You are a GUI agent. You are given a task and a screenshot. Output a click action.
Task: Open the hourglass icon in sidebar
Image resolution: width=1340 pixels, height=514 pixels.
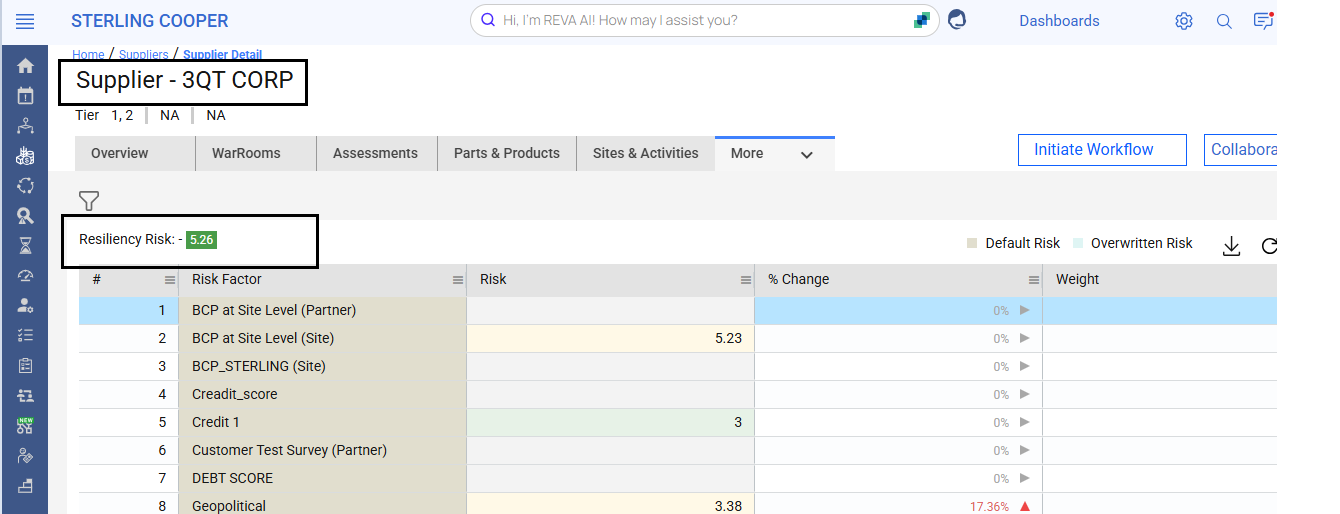(x=25, y=245)
